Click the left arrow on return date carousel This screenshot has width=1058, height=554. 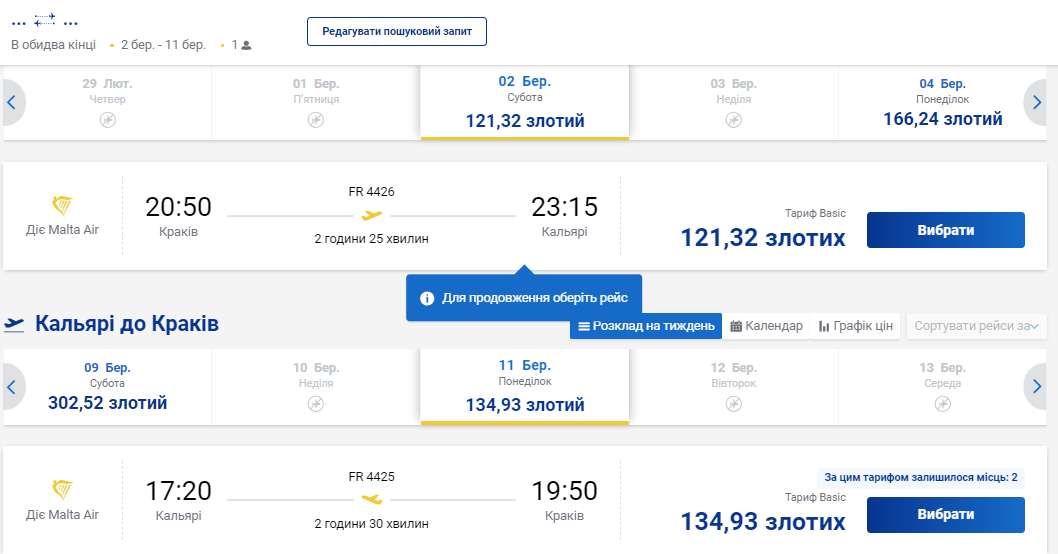pyautogui.click(x=11, y=386)
